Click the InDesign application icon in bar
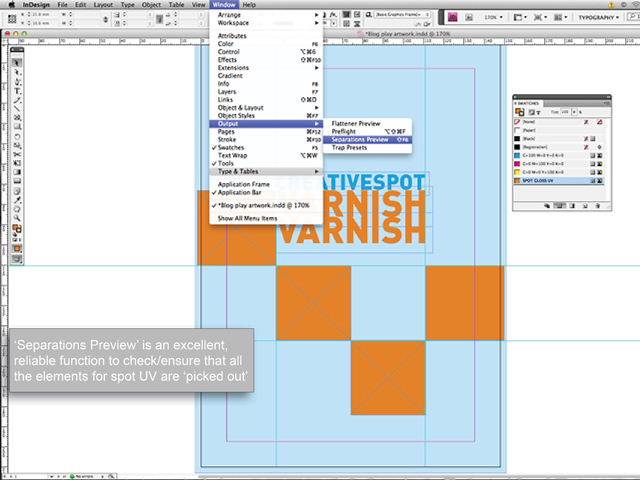 click(x=453, y=17)
